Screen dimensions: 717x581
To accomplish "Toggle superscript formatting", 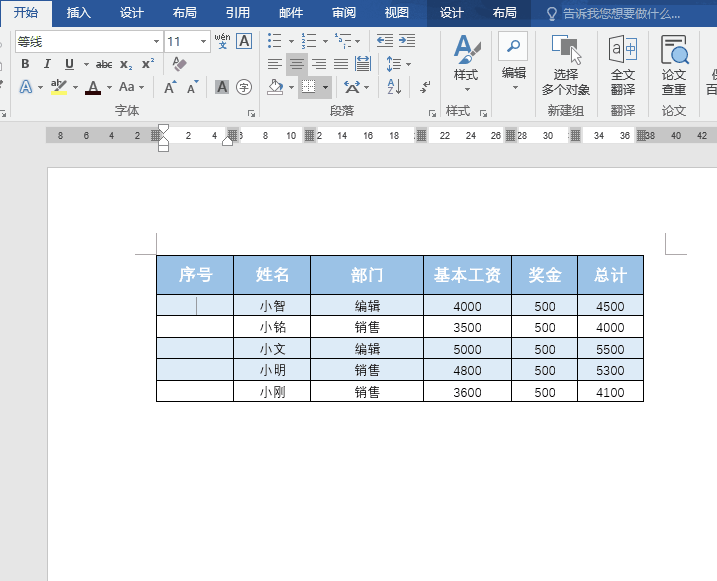I will 148,64.
